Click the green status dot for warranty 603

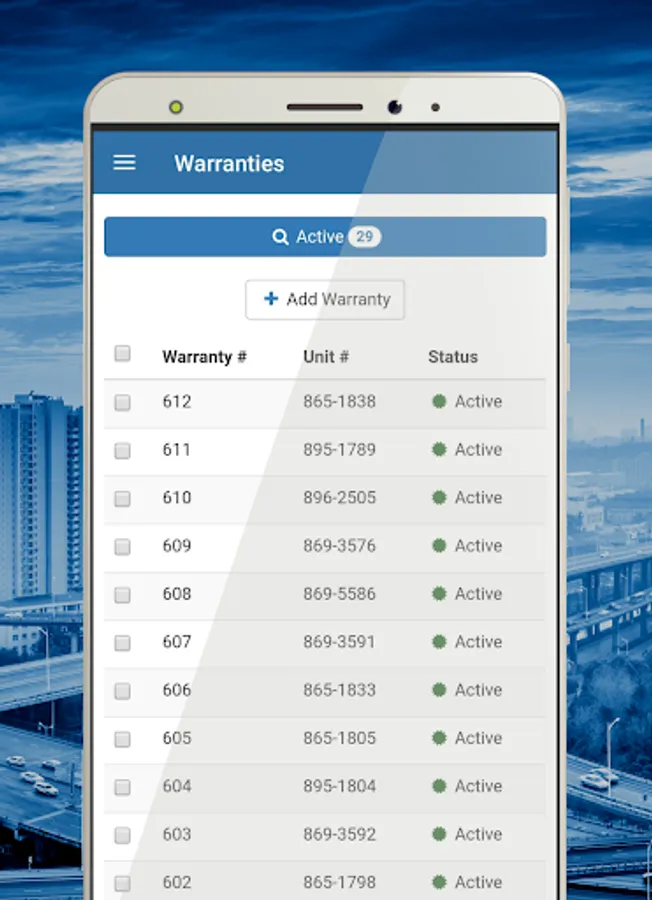click(439, 834)
